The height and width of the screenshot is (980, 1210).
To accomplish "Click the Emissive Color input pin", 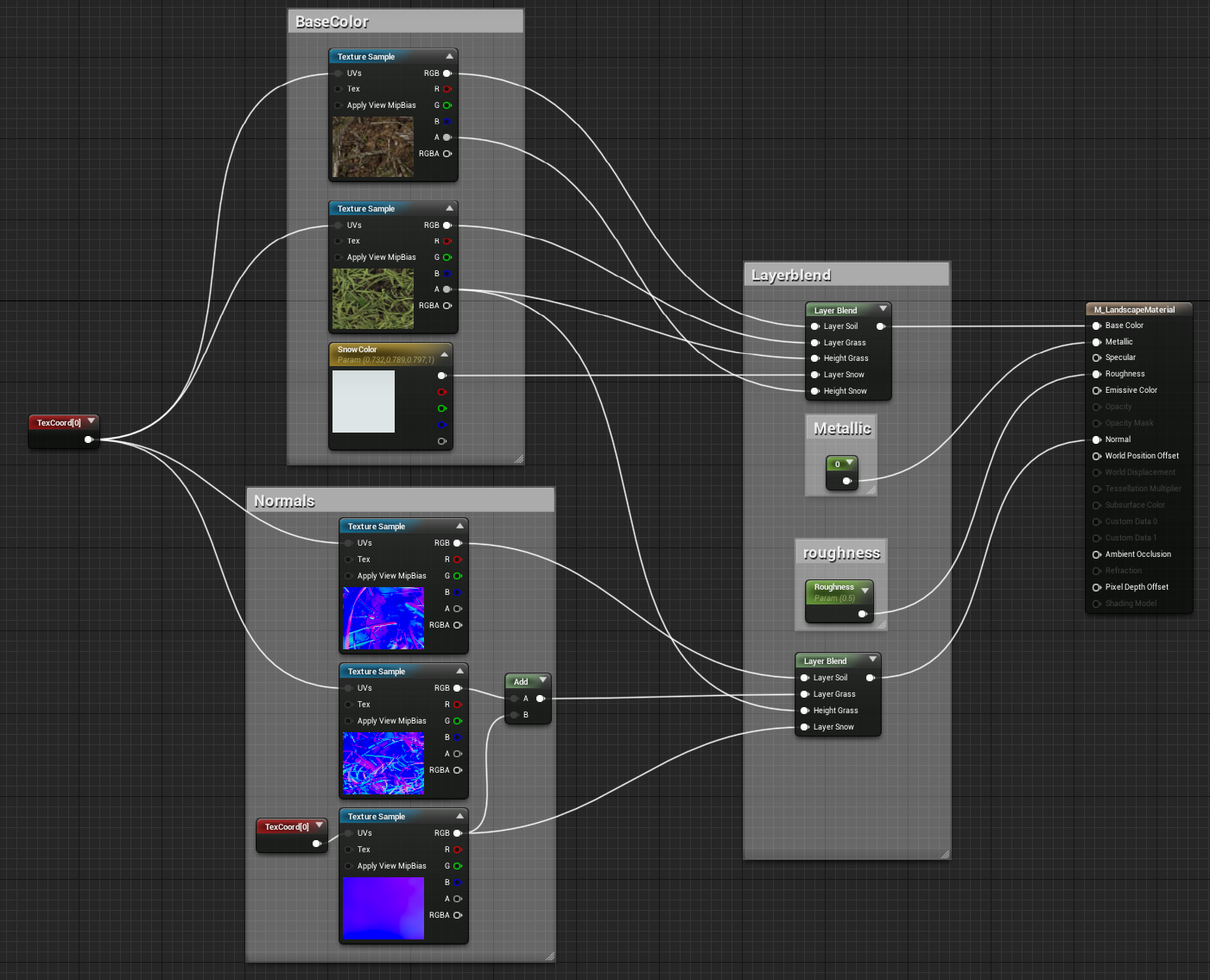I will point(1097,390).
